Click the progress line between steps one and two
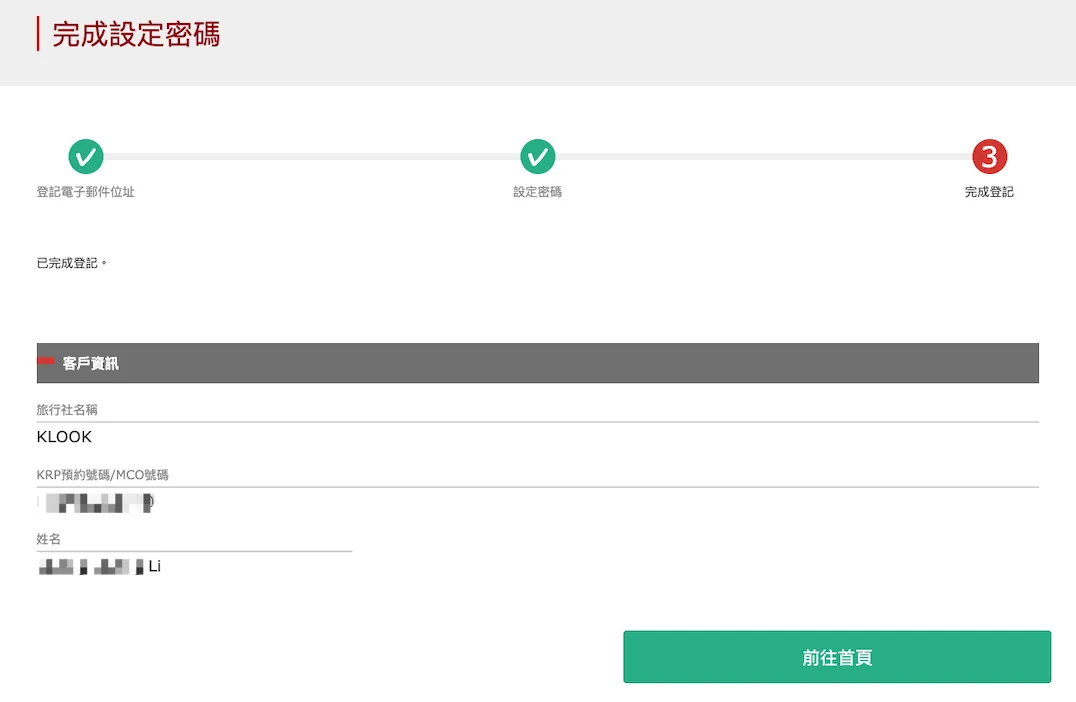The image size is (1076, 702). click(x=310, y=157)
